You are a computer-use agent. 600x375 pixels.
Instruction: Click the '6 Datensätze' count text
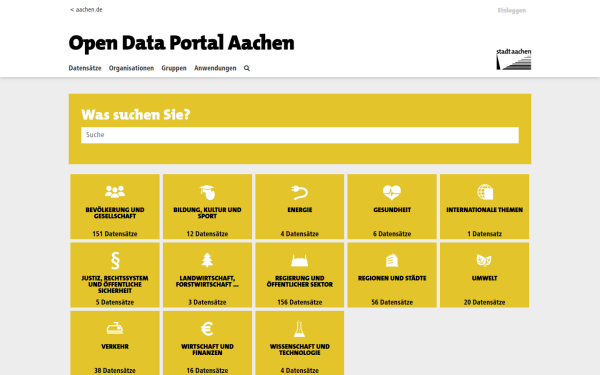(x=392, y=234)
